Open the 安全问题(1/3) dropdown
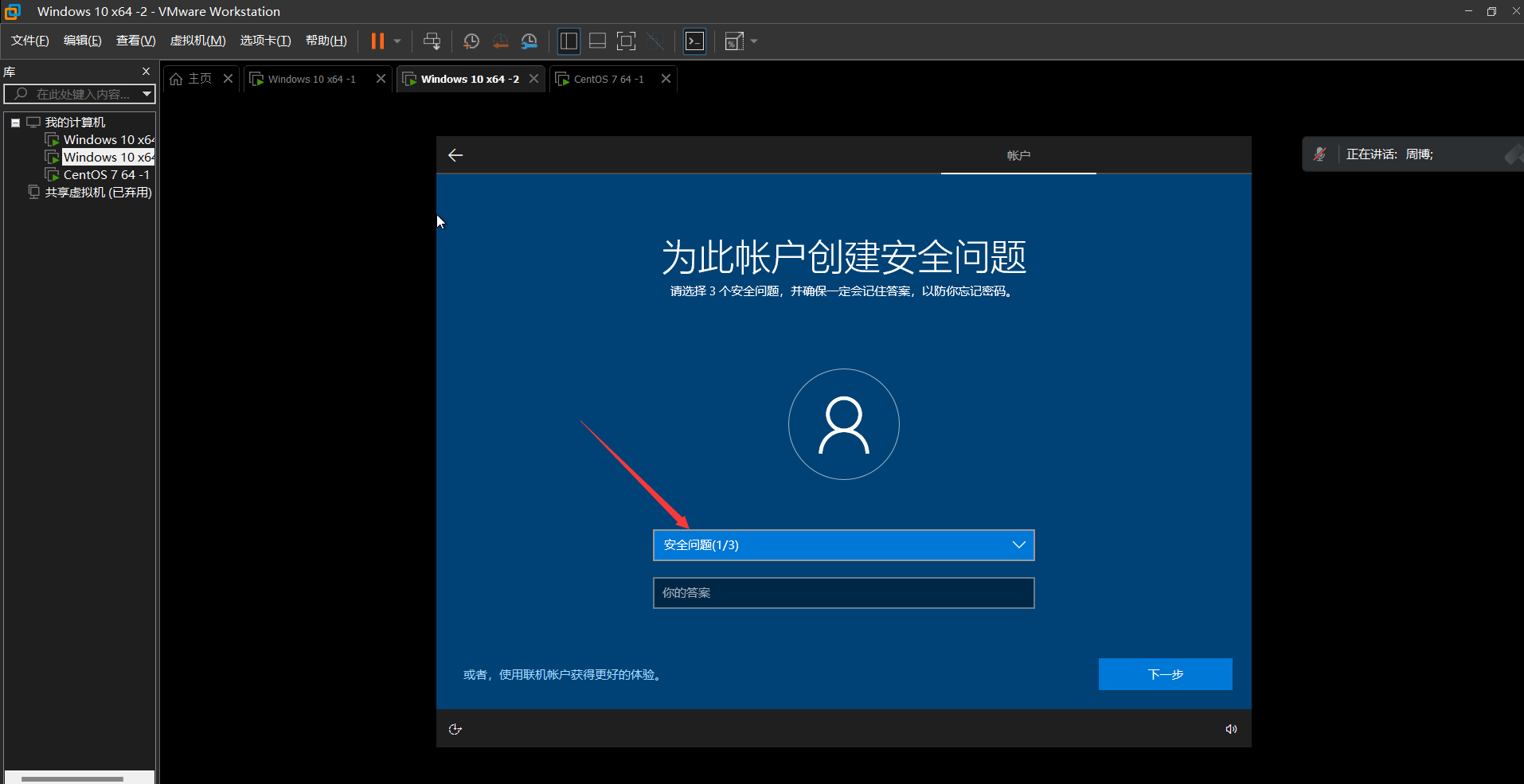The height and width of the screenshot is (784, 1524). click(844, 545)
